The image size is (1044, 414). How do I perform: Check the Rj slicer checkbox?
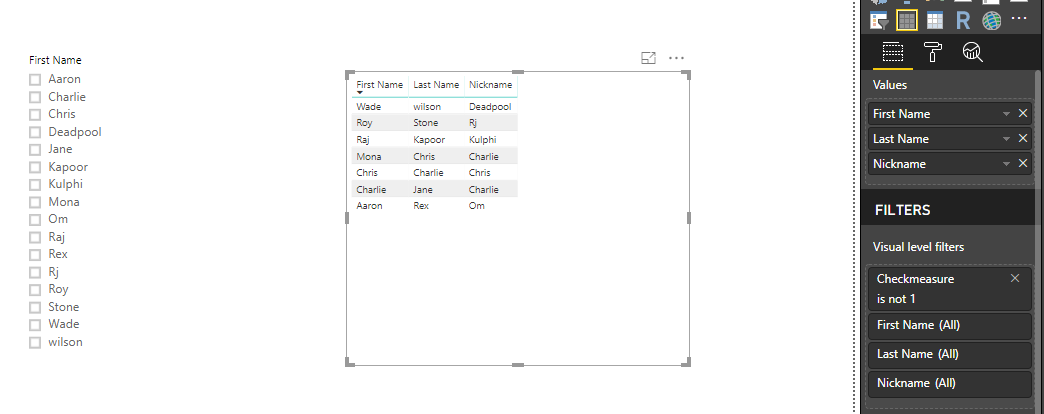click(x=35, y=272)
